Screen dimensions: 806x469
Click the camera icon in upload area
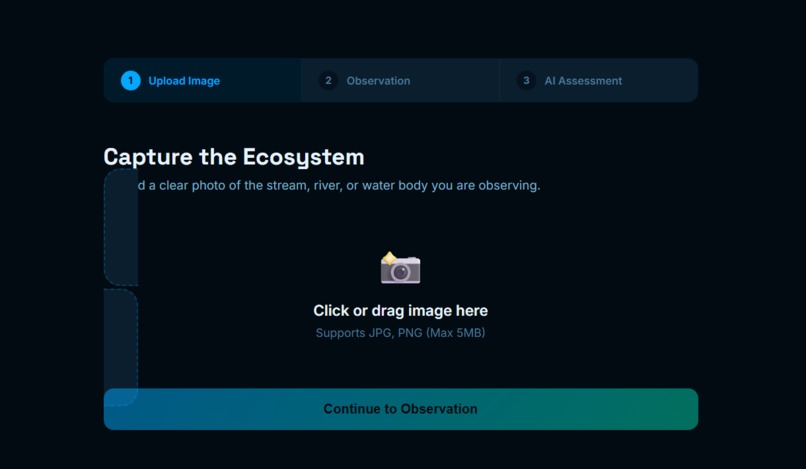point(400,268)
